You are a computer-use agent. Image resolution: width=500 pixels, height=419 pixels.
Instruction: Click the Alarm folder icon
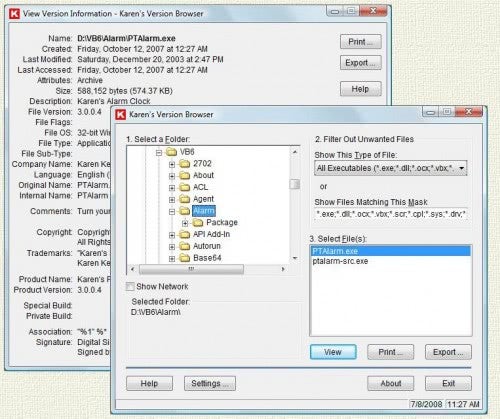[184, 211]
